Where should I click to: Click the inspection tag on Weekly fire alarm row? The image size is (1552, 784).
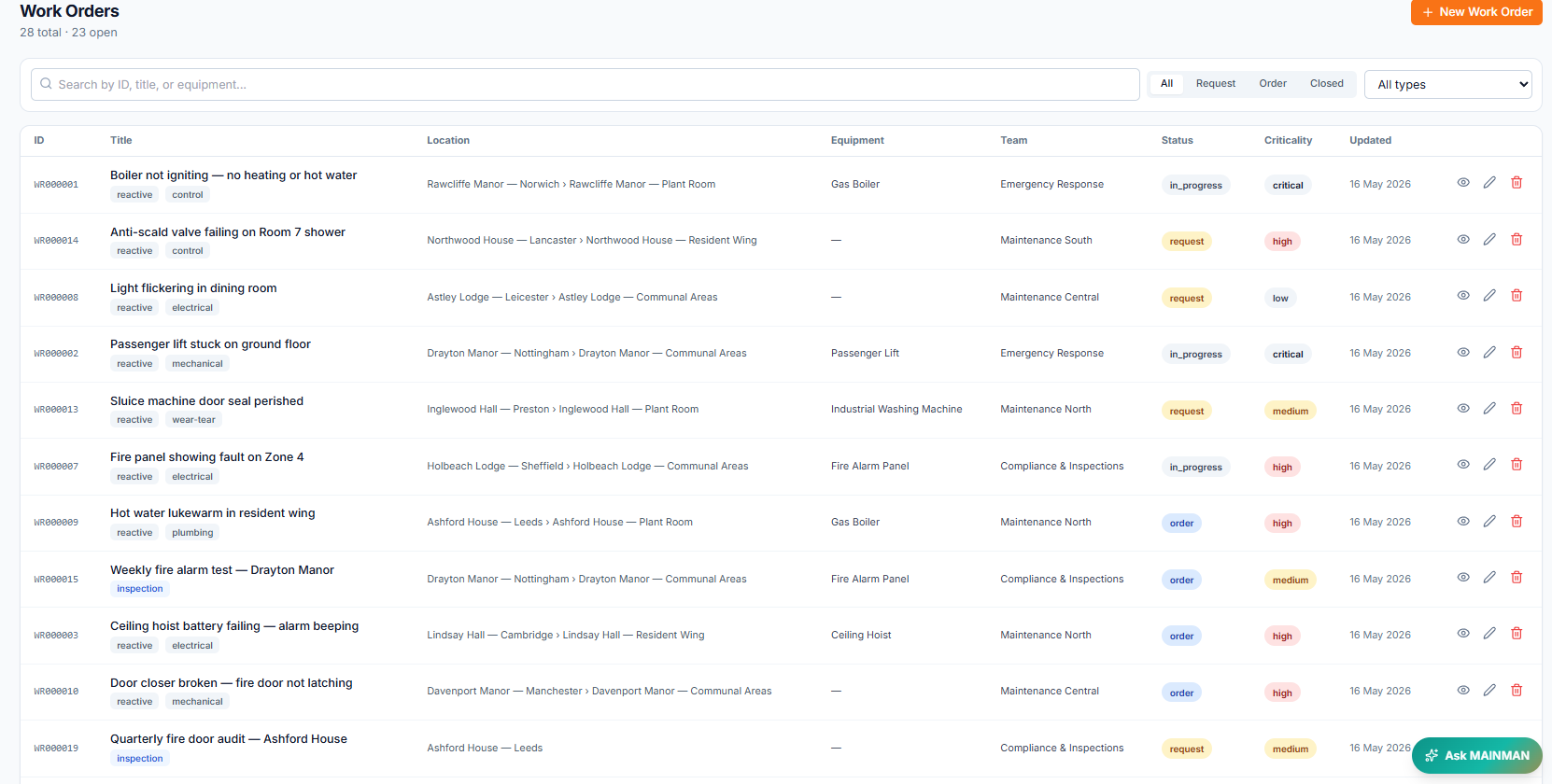point(140,589)
